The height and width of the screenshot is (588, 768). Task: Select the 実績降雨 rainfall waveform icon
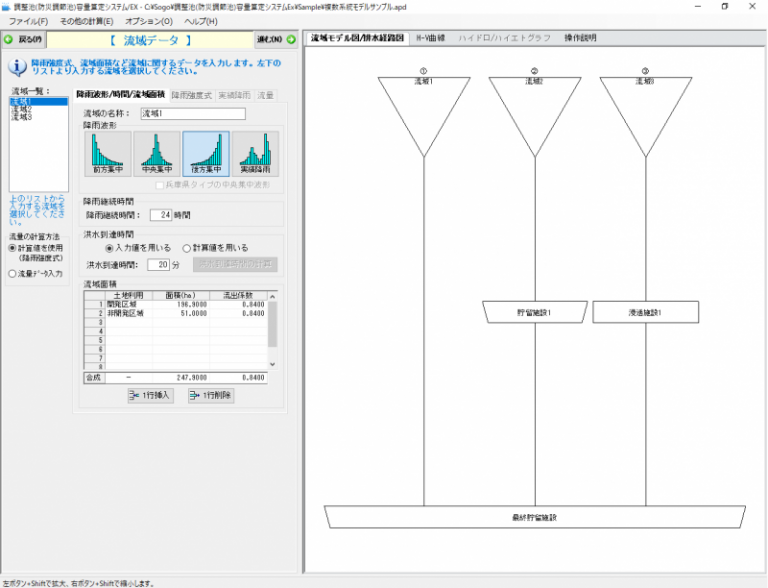click(x=255, y=153)
